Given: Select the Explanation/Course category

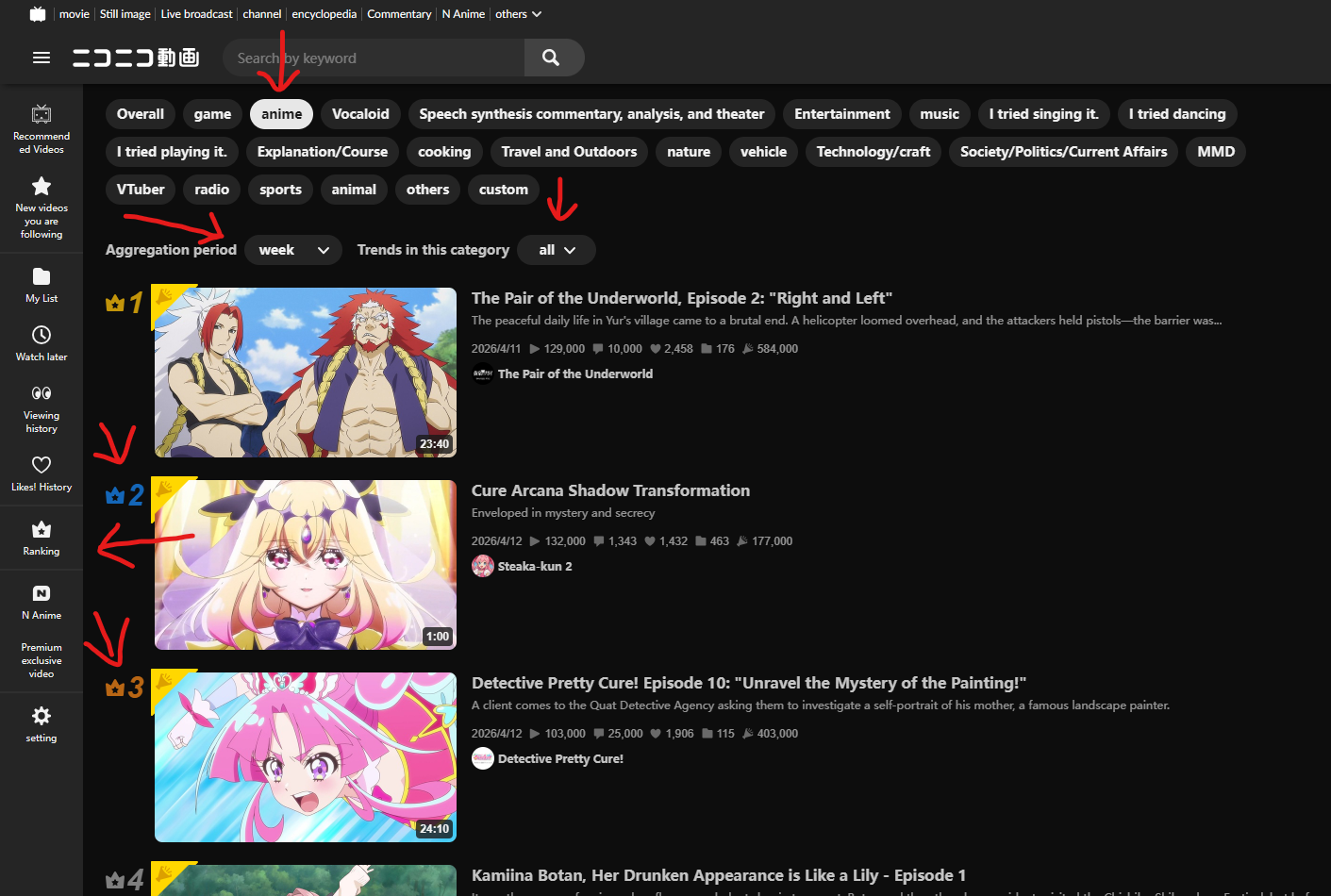Looking at the screenshot, I should (323, 152).
